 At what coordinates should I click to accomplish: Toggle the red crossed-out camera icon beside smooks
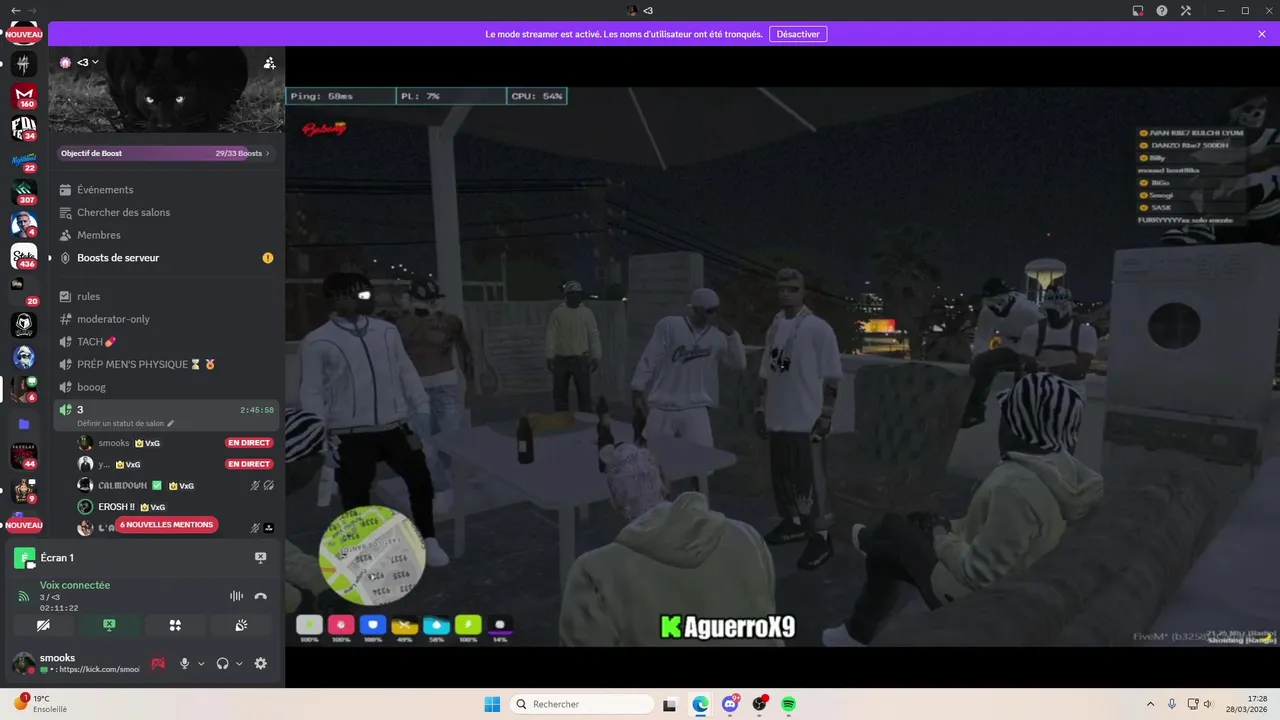point(158,663)
